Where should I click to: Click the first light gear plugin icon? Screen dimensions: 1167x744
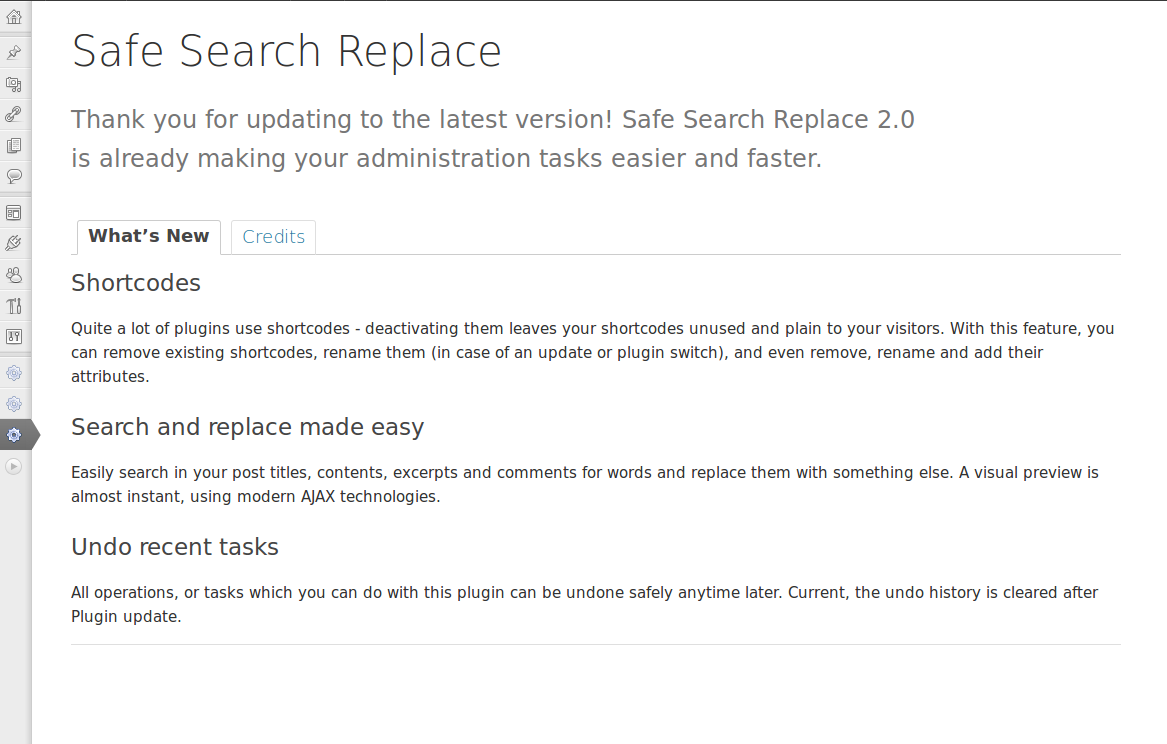point(14,373)
